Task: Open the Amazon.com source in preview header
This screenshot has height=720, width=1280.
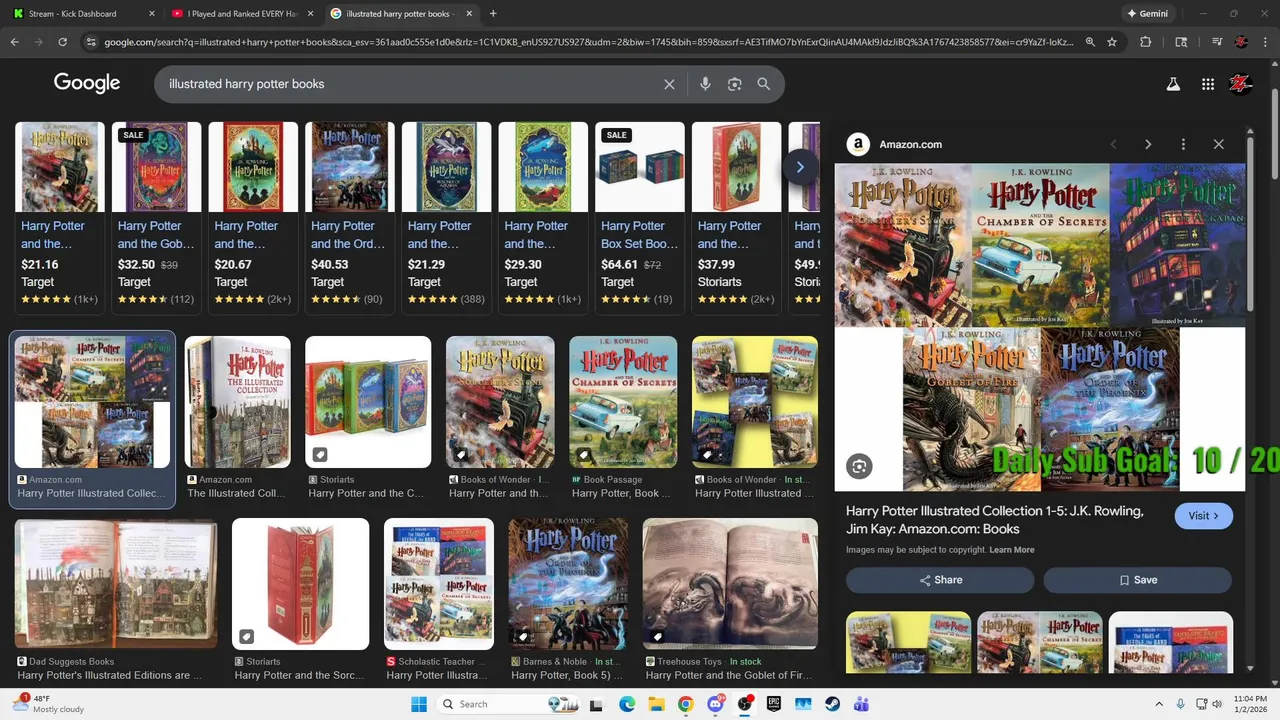Action: pos(910,144)
